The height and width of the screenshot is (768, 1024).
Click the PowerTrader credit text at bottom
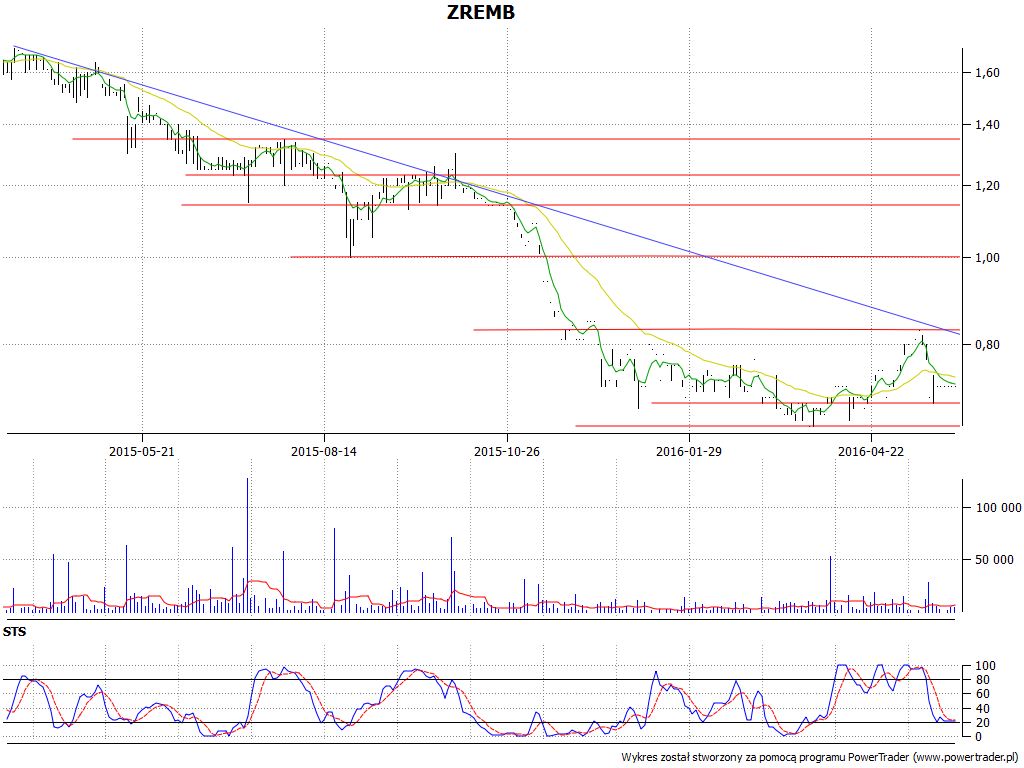pyautogui.click(x=820, y=758)
